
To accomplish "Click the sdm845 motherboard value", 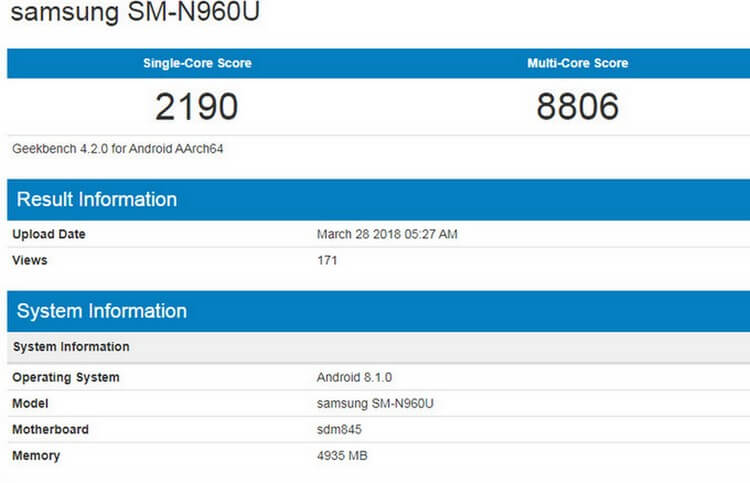I will coord(339,429).
